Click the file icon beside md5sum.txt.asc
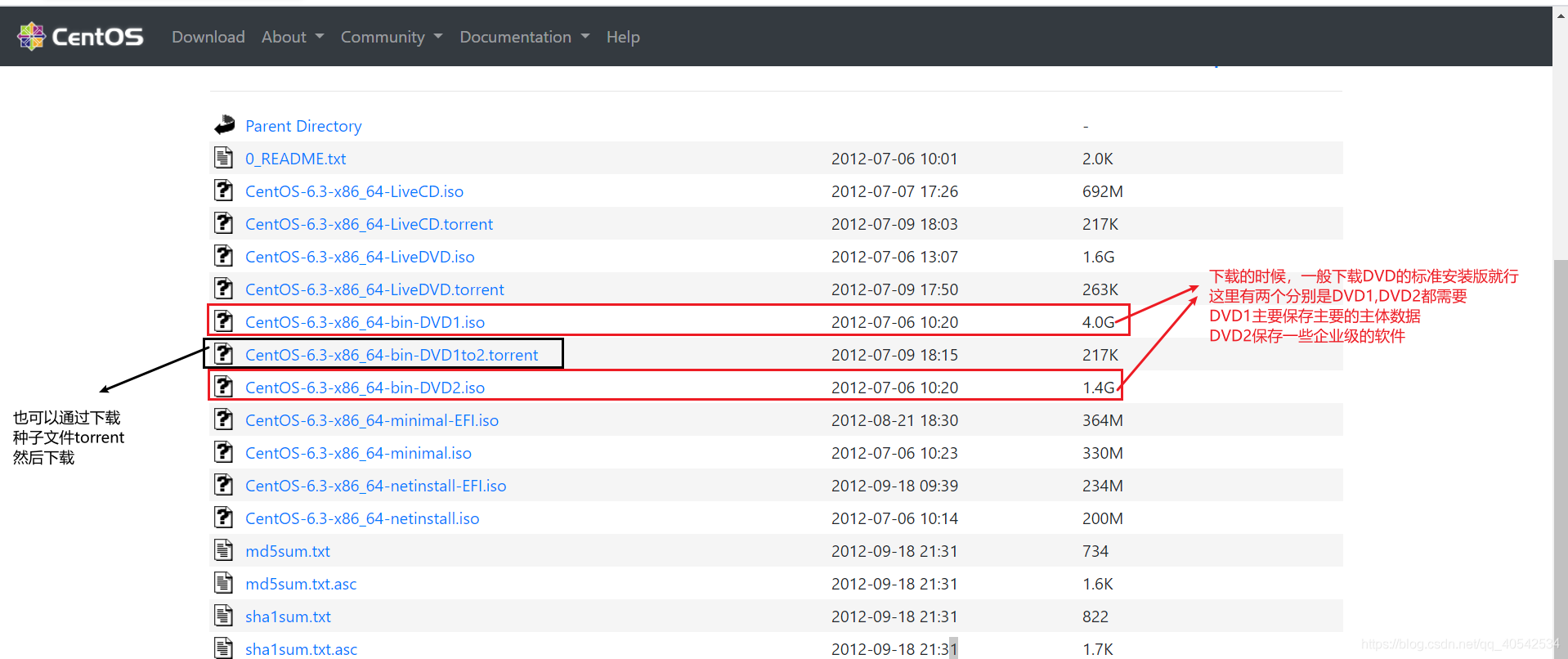The width and height of the screenshot is (1568, 659). coord(223,582)
